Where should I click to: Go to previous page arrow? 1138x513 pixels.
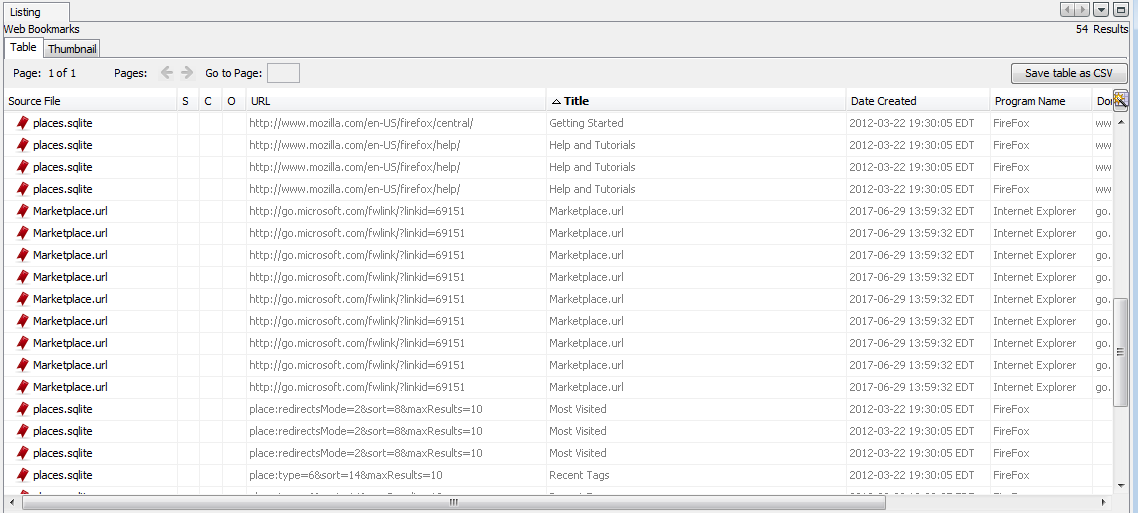click(167, 73)
